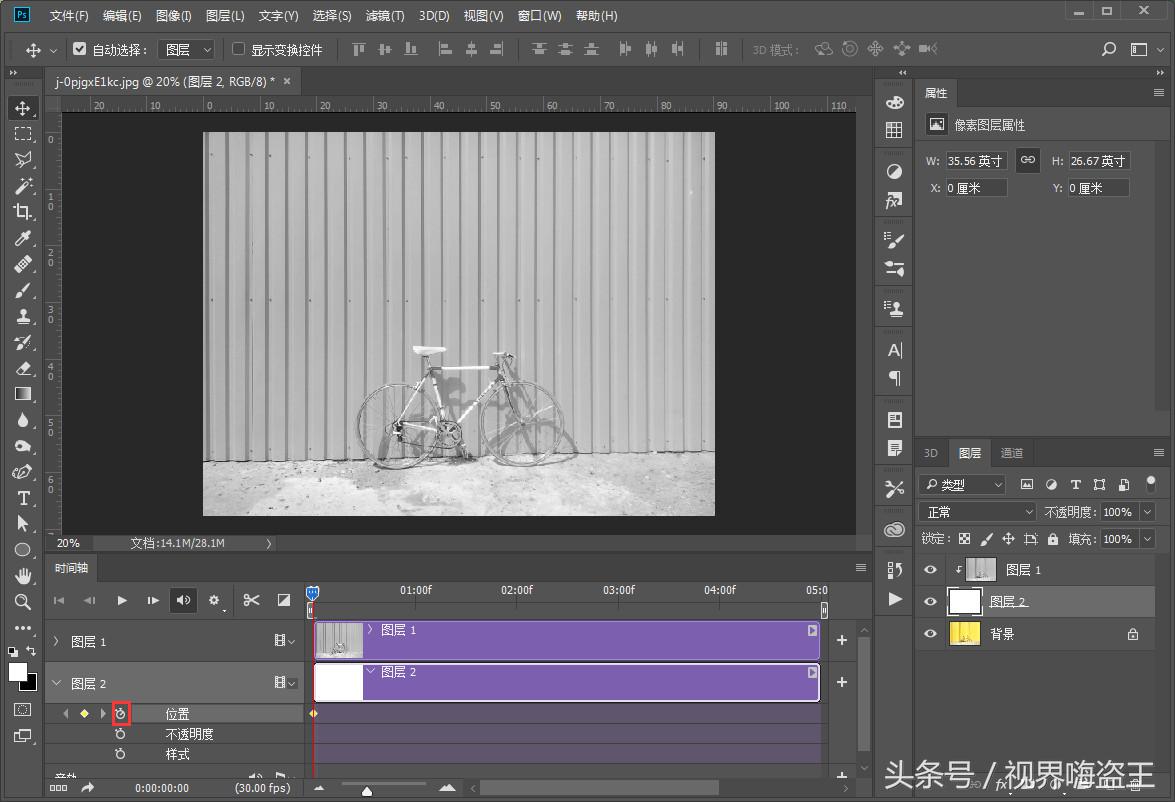This screenshot has height=802, width=1175.
Task: Select the Type tool in toolbar
Action: tap(22, 498)
